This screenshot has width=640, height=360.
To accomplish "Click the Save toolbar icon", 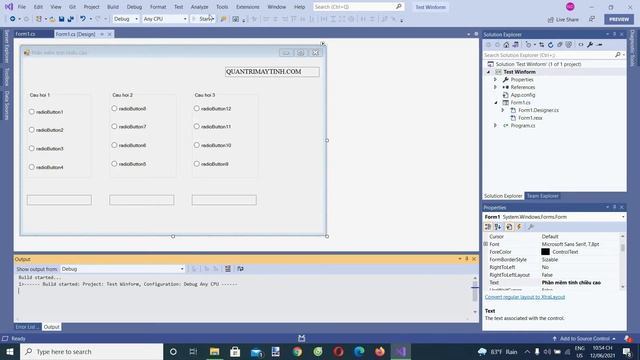I will 62,19.
